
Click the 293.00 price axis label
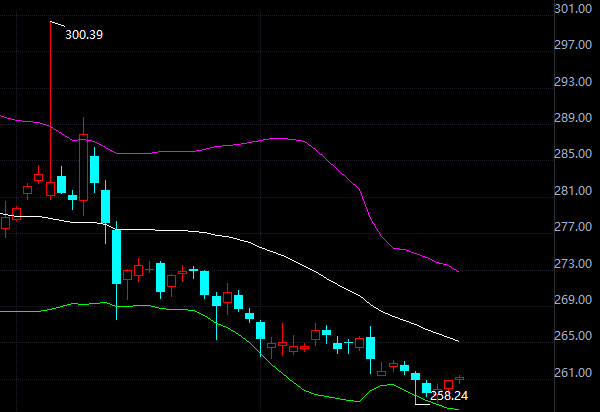[573, 81]
